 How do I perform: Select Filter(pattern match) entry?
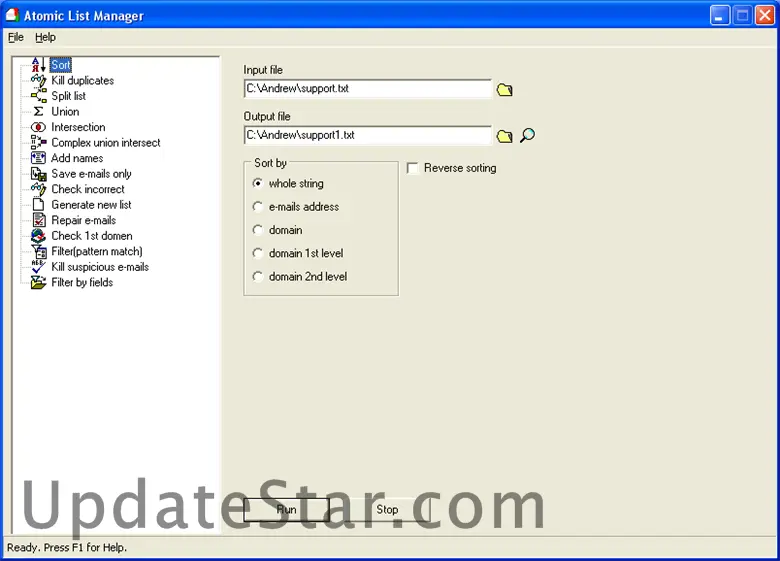click(x=97, y=251)
